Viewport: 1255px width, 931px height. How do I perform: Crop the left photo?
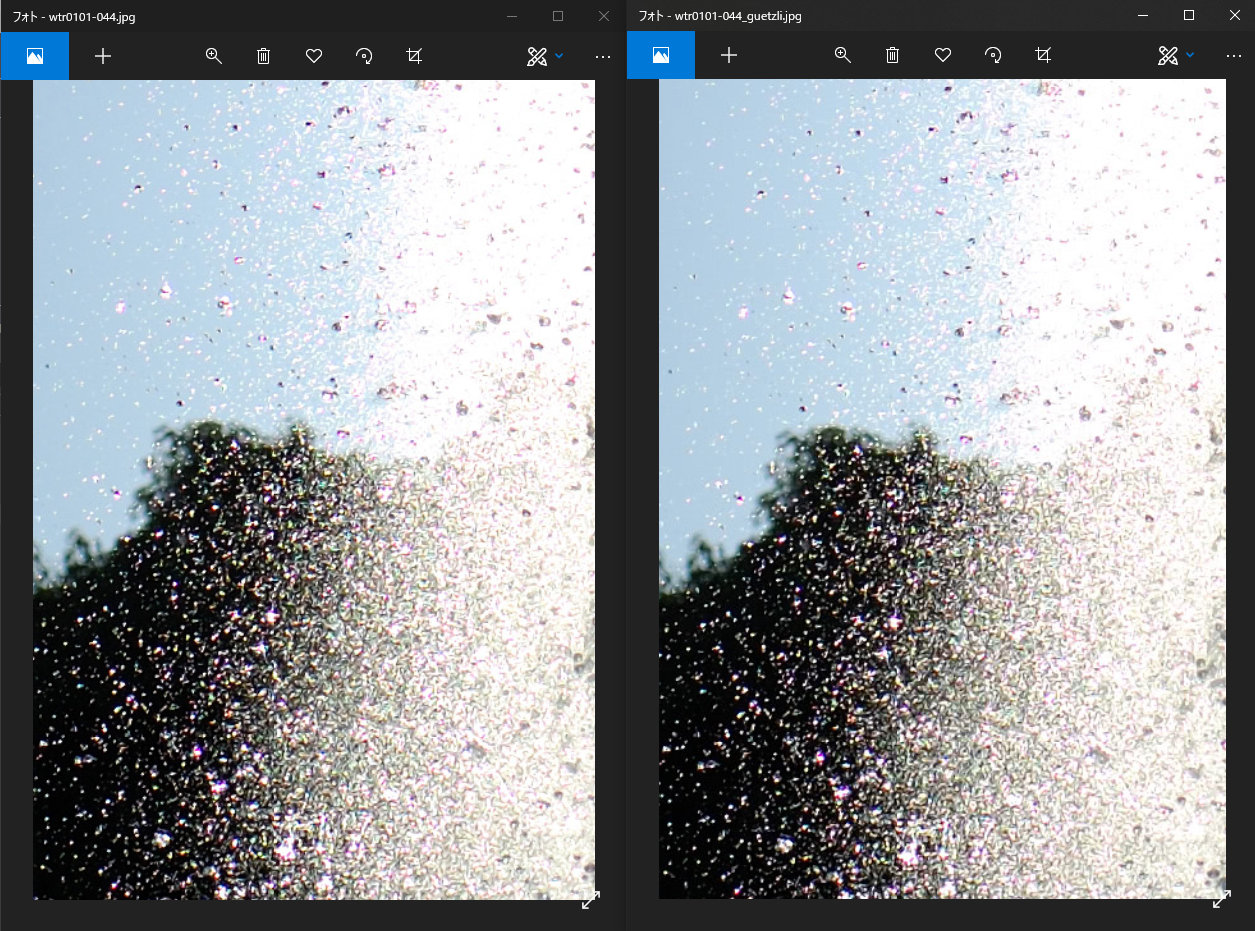(x=414, y=56)
